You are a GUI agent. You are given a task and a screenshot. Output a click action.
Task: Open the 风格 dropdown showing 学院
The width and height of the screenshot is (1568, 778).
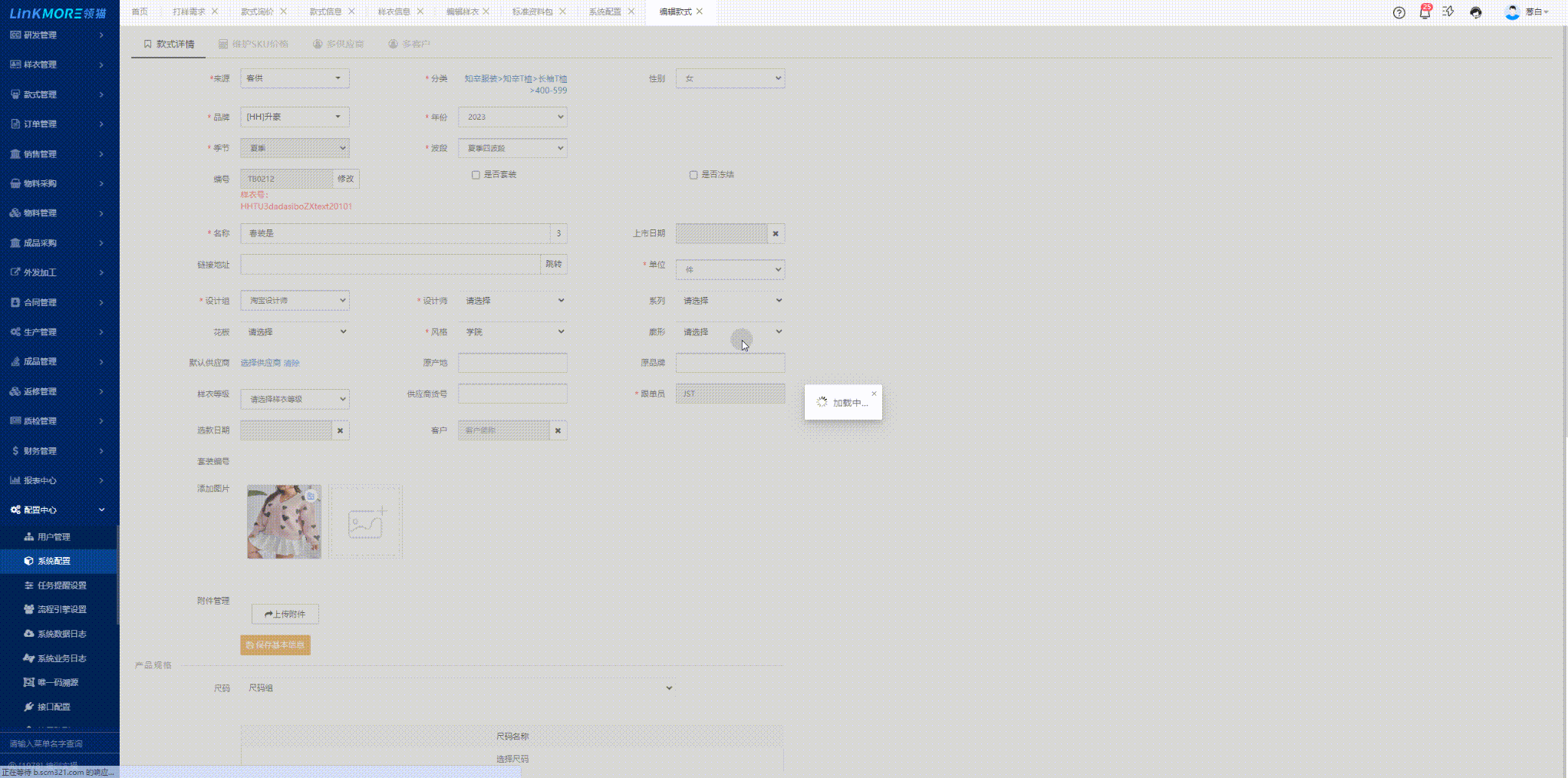coord(512,332)
